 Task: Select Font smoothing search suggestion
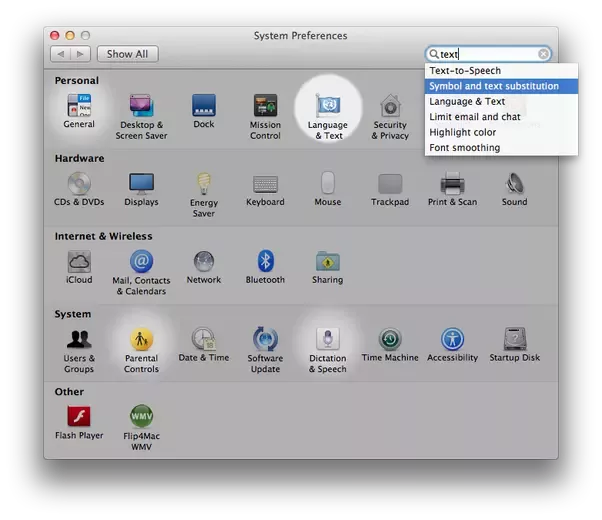[501, 147]
